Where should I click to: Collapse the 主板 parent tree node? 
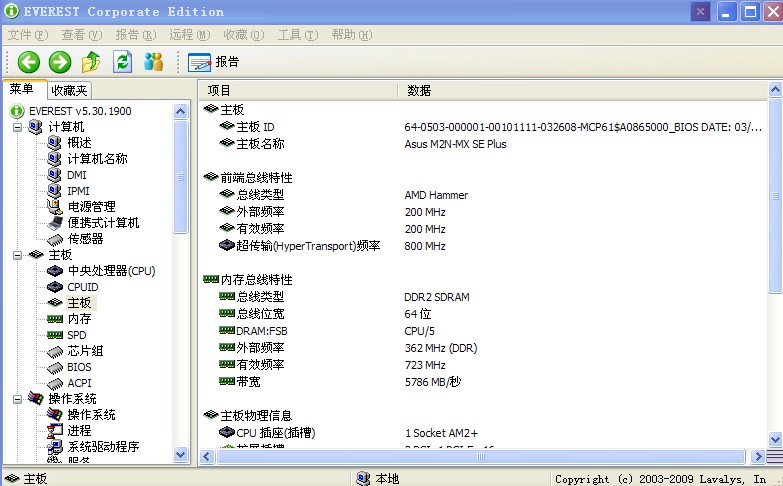17,255
